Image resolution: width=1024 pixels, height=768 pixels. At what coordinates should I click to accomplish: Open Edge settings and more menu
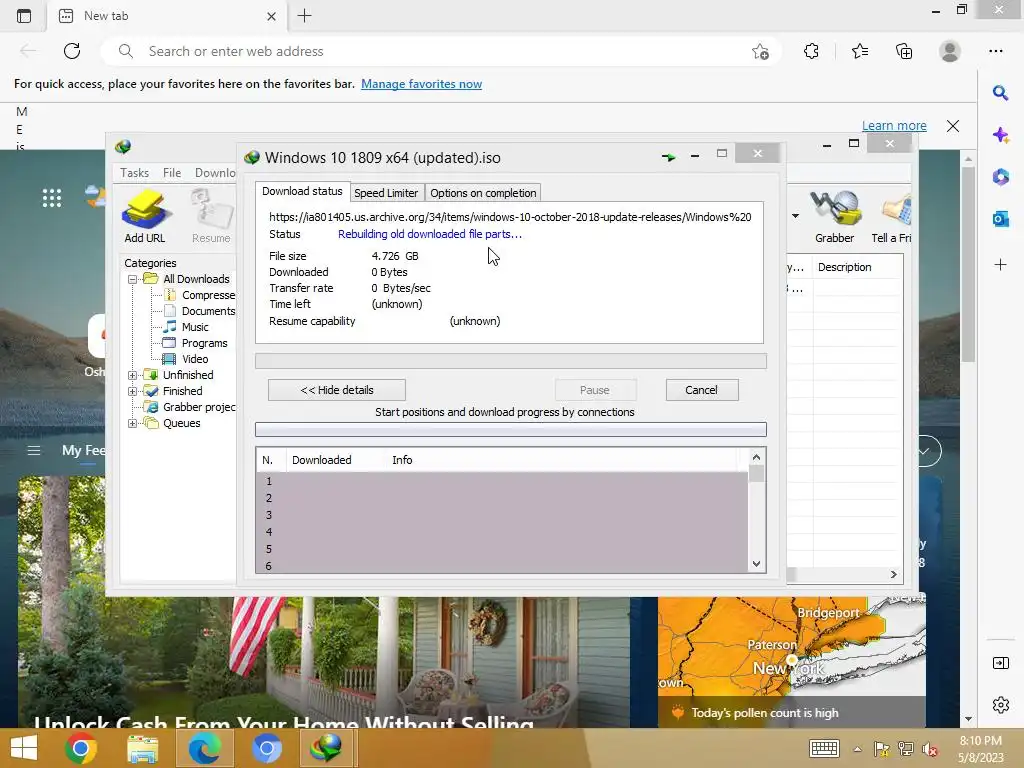coord(995,51)
